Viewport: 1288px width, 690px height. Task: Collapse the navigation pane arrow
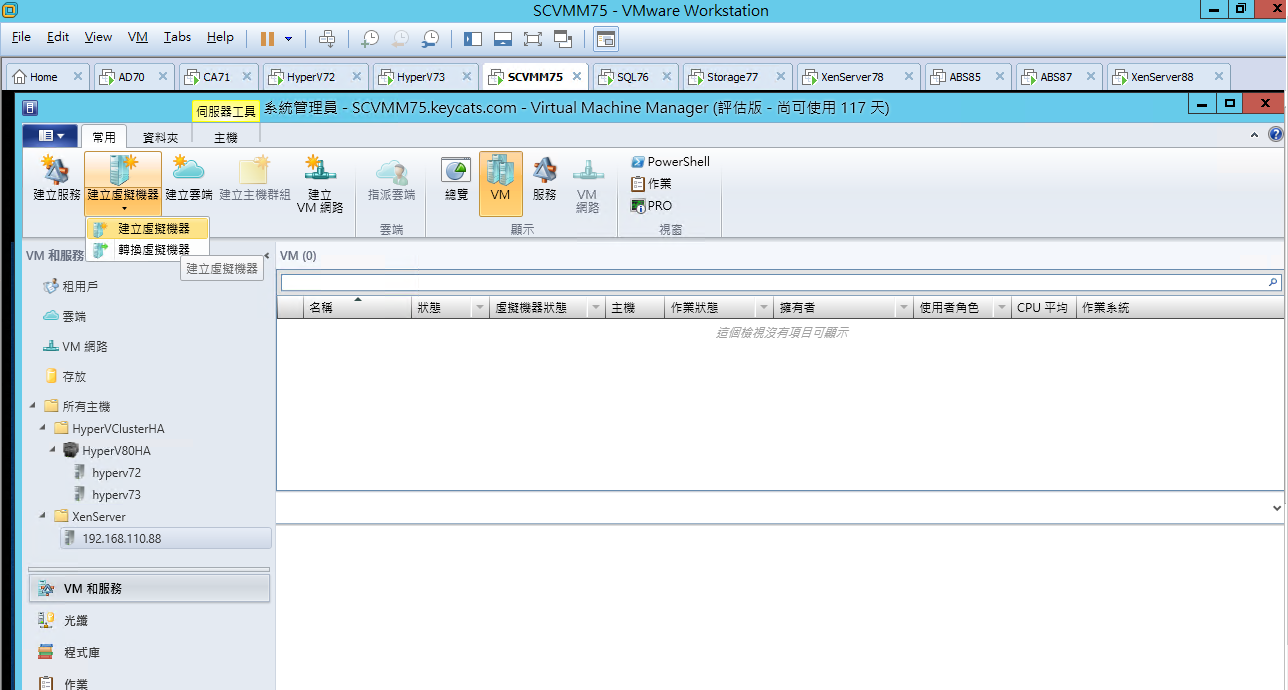tap(266, 256)
